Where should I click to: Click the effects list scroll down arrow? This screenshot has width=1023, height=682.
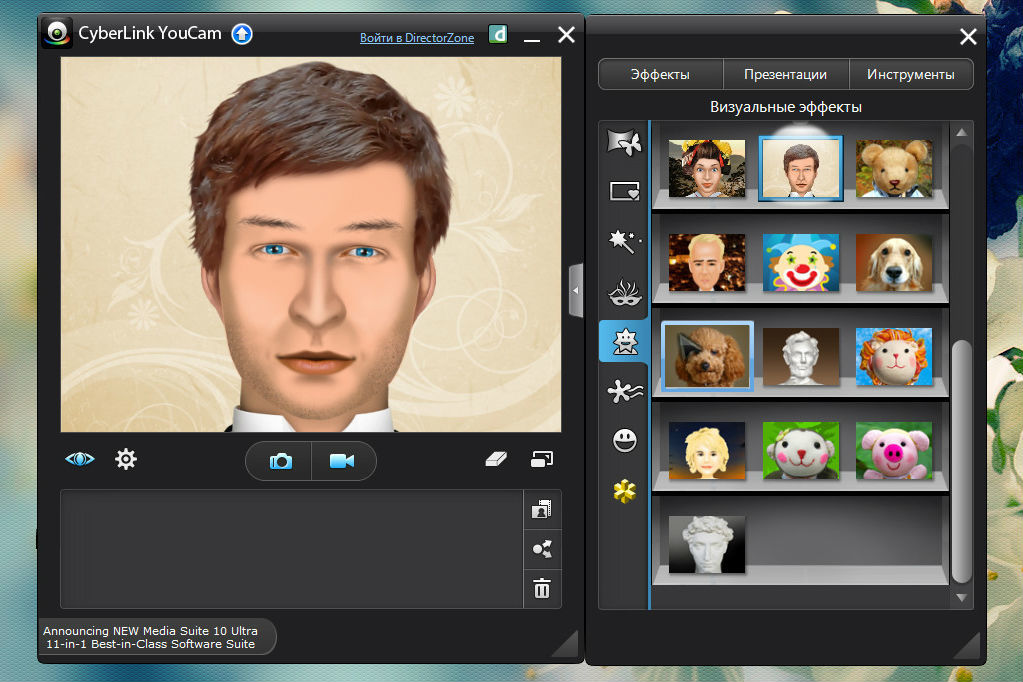tap(962, 597)
